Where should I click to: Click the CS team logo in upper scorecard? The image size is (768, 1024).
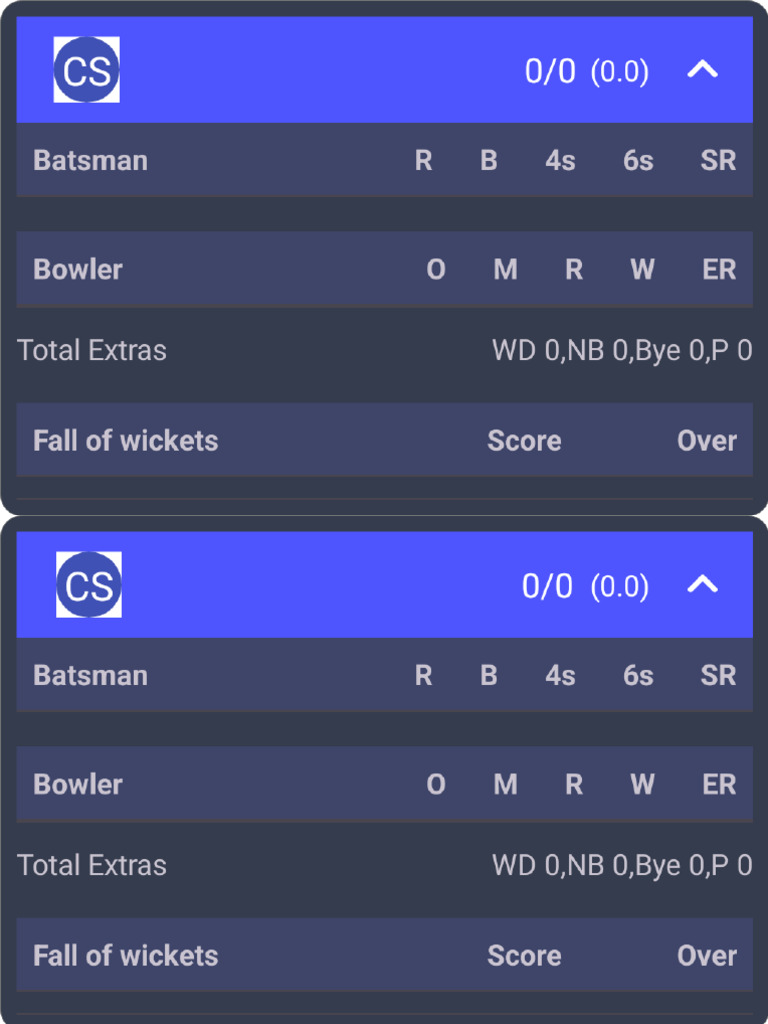pyautogui.click(x=87, y=70)
